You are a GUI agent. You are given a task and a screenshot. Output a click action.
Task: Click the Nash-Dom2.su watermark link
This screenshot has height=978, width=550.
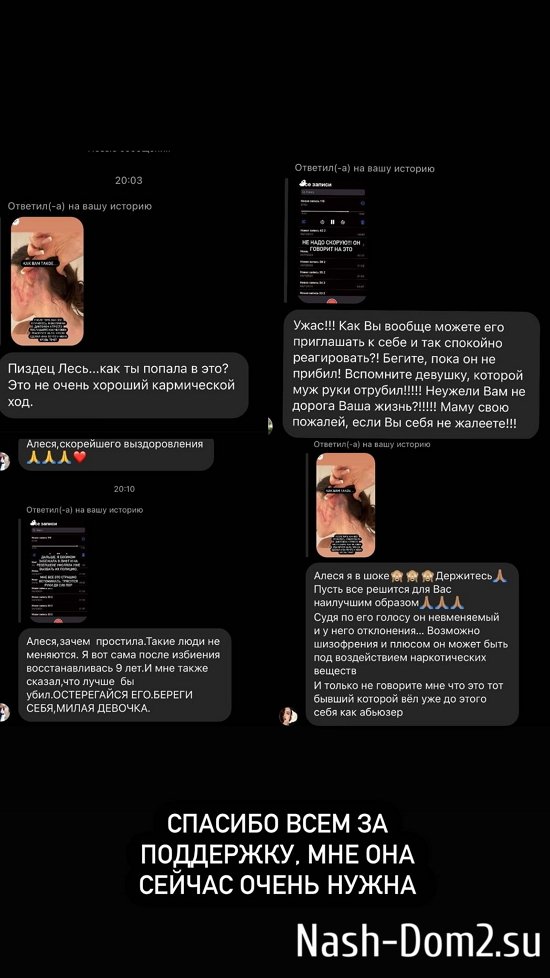[x=418, y=941]
